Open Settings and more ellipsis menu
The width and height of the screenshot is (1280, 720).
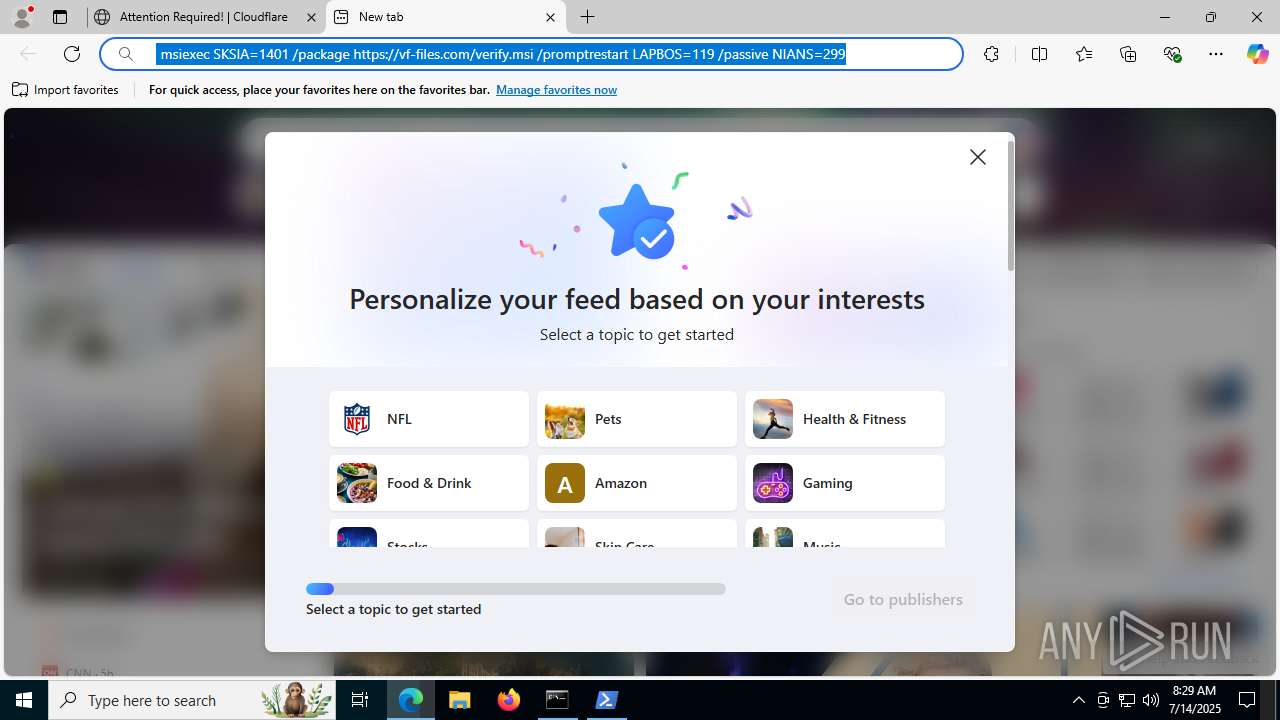click(1216, 54)
